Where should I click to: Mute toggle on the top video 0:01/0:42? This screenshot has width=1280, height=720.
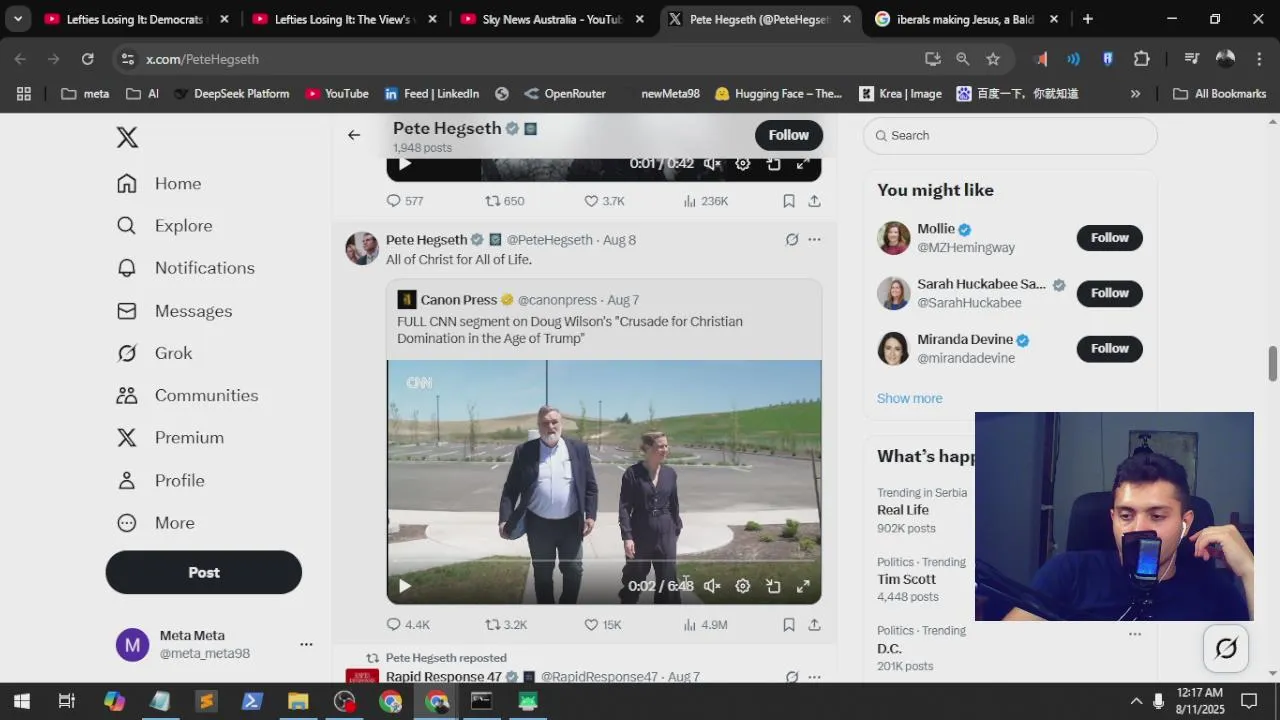(712, 164)
